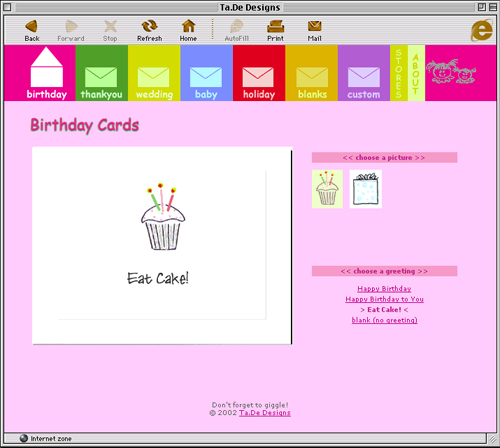Switch to the wedding cards tab
Image resolution: width=500 pixels, height=448 pixels.
[x=154, y=73]
